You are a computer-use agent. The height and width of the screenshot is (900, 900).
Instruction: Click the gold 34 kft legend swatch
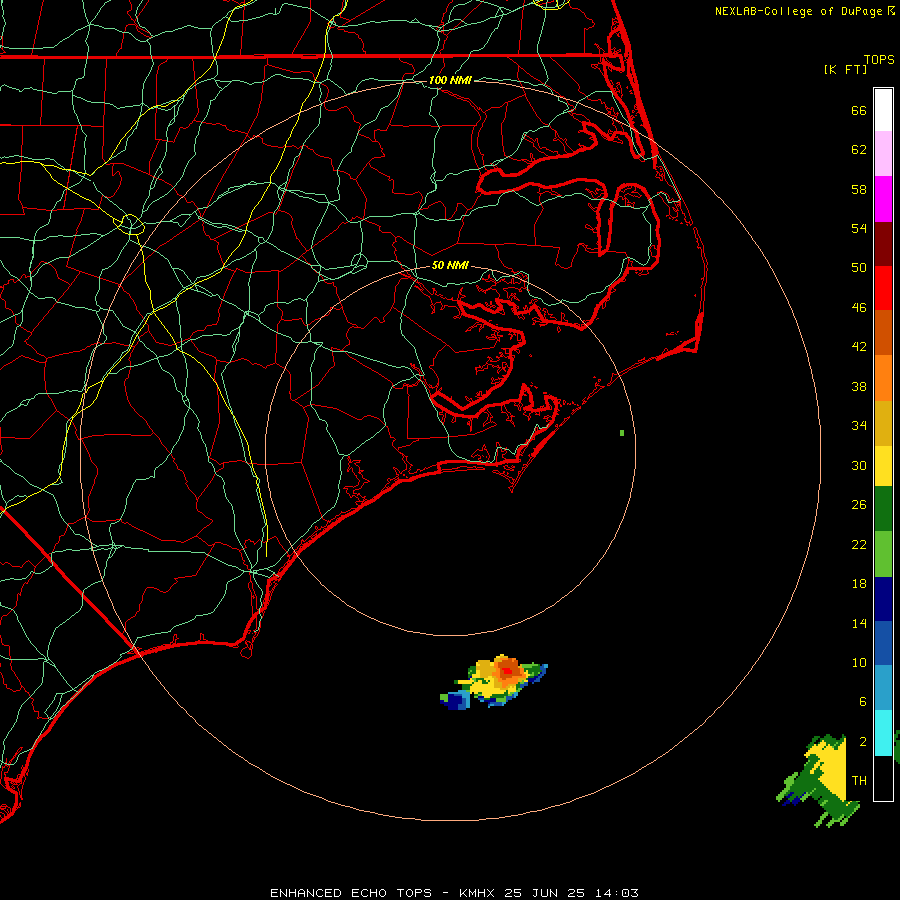883,423
